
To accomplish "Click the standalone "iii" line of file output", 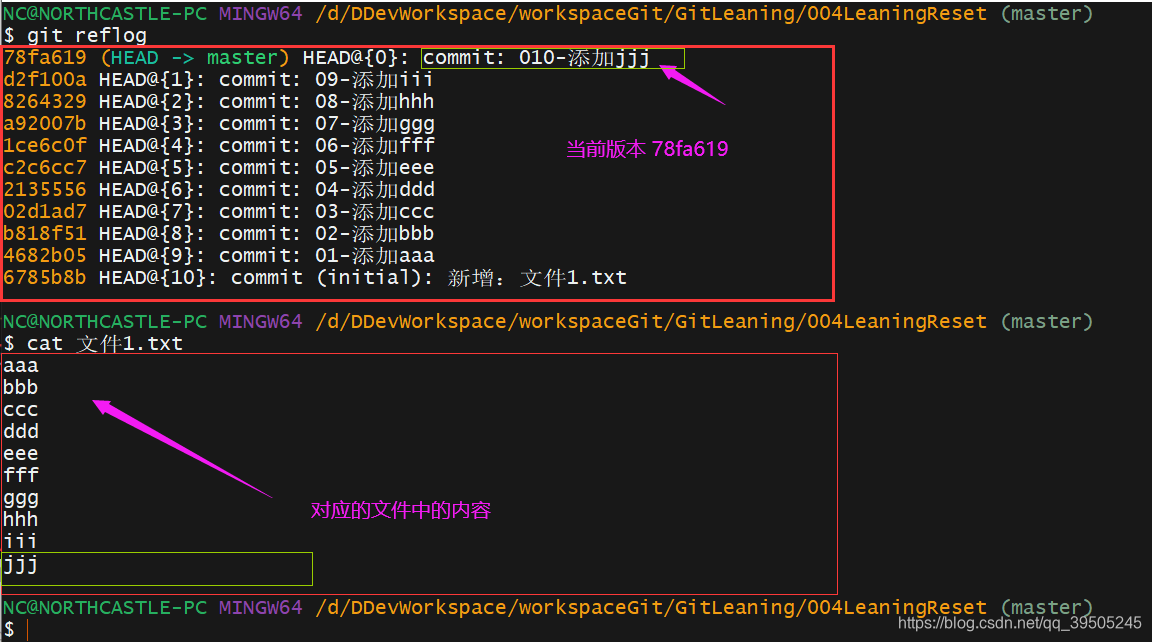I will coord(21,541).
